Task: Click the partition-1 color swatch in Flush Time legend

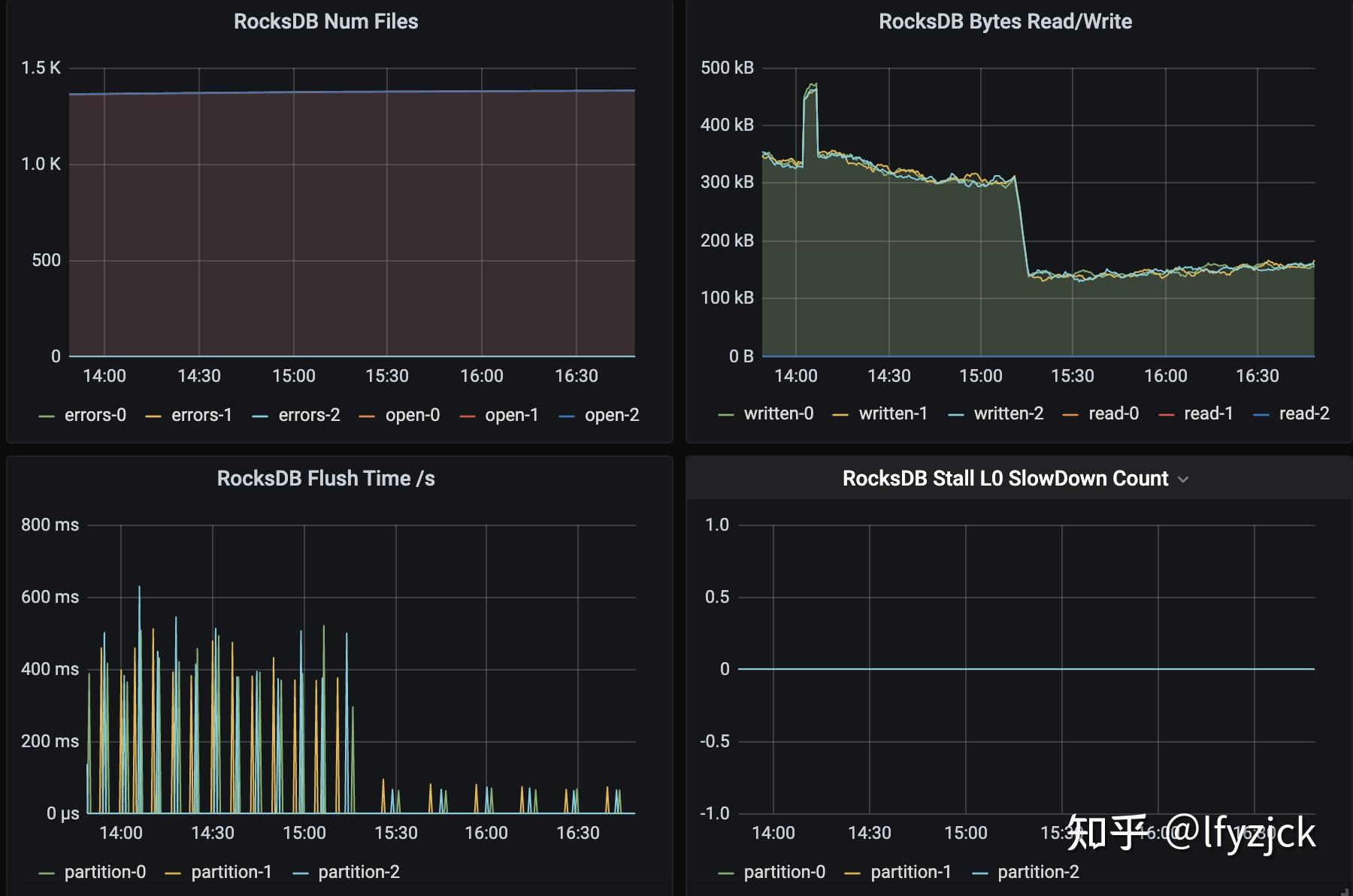Action: point(173,873)
